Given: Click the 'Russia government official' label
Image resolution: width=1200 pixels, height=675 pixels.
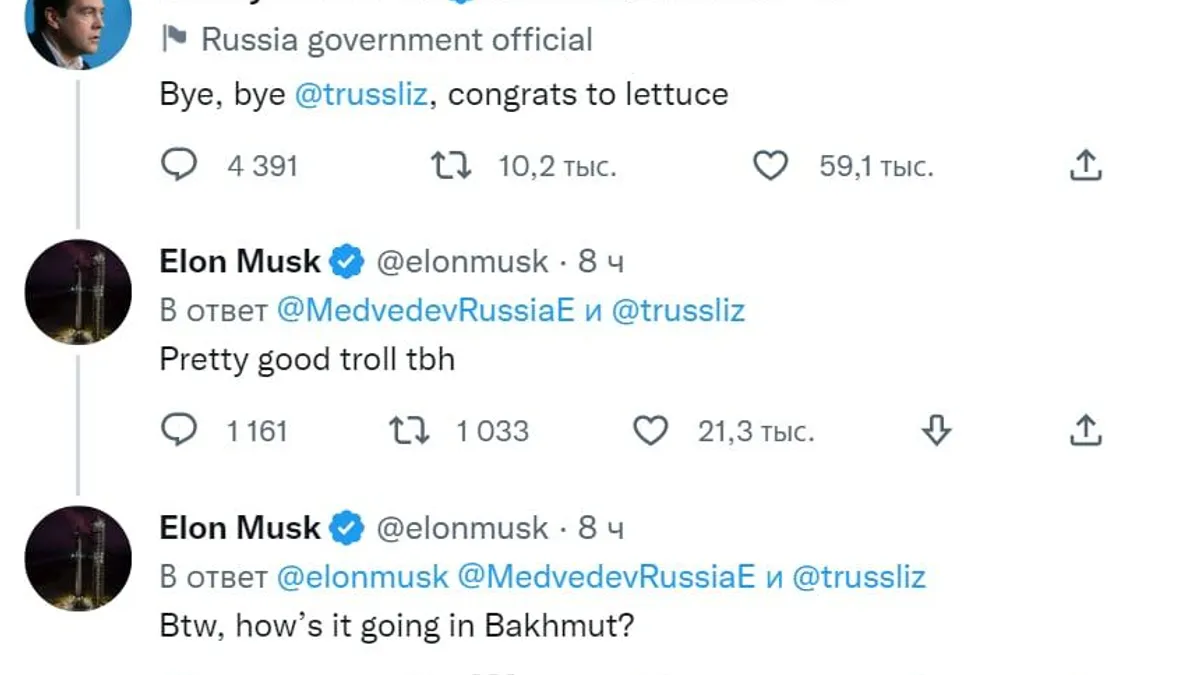Looking at the screenshot, I should (x=396, y=40).
